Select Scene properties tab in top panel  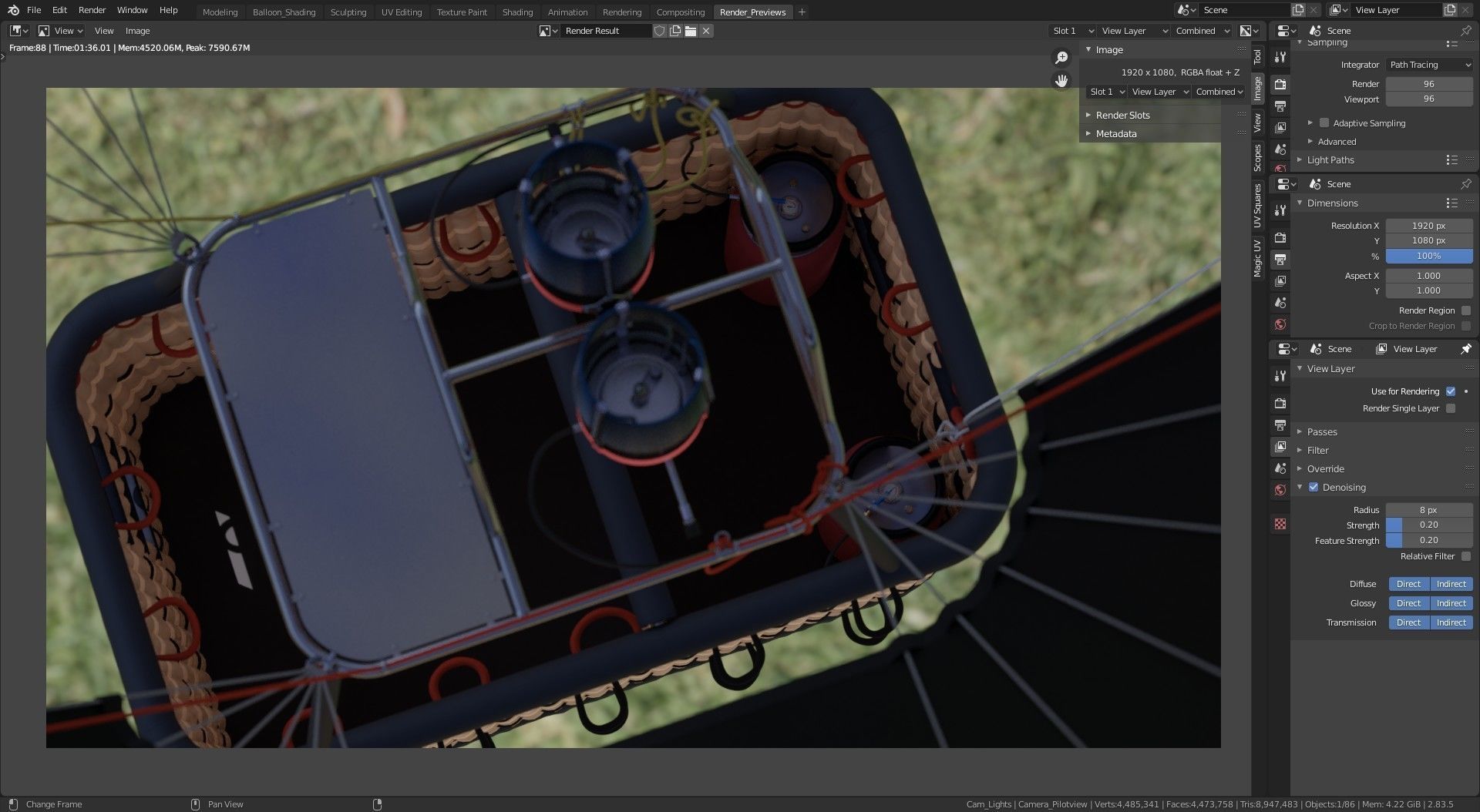(1280, 149)
